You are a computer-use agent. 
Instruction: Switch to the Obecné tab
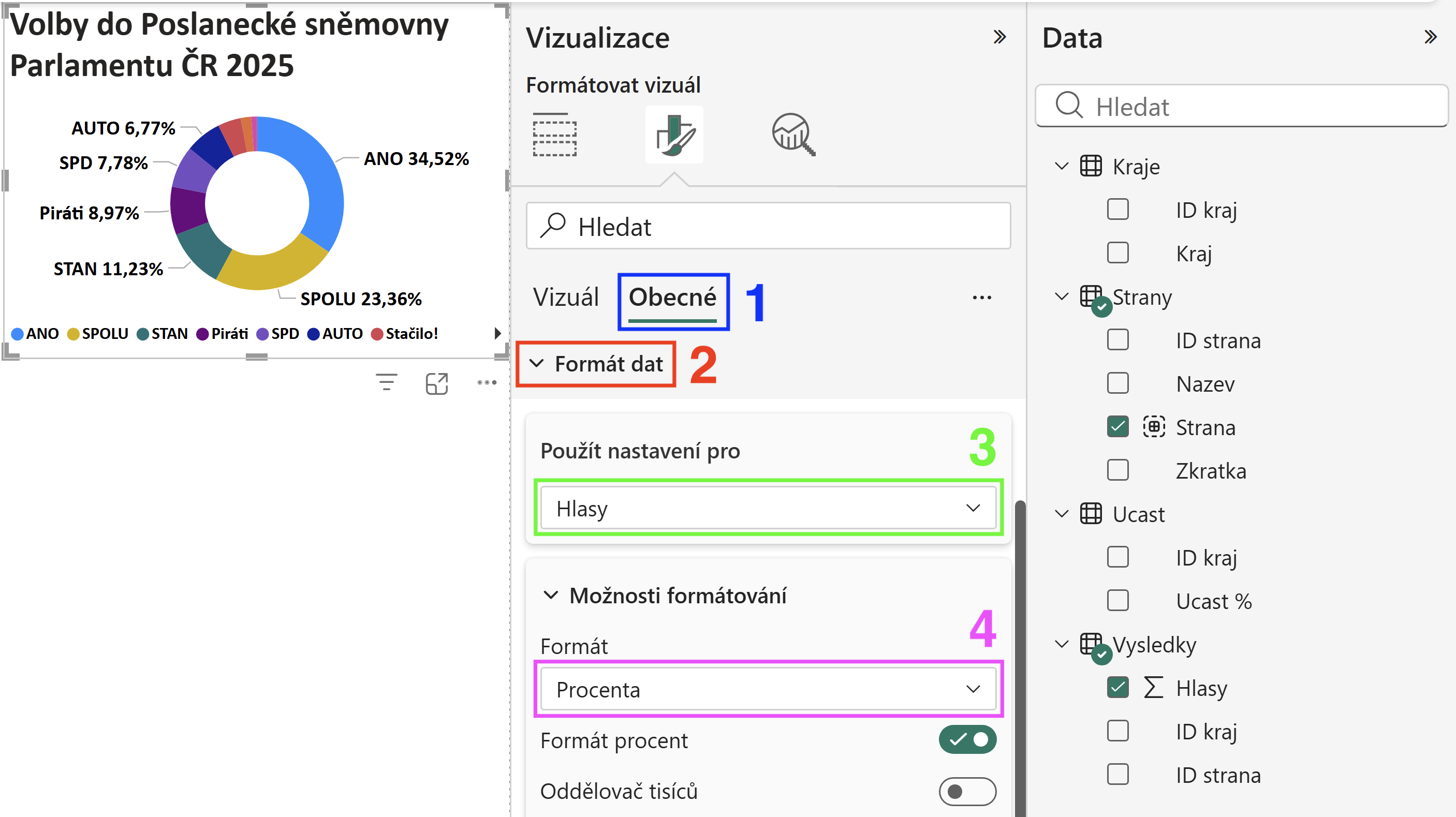pos(672,298)
